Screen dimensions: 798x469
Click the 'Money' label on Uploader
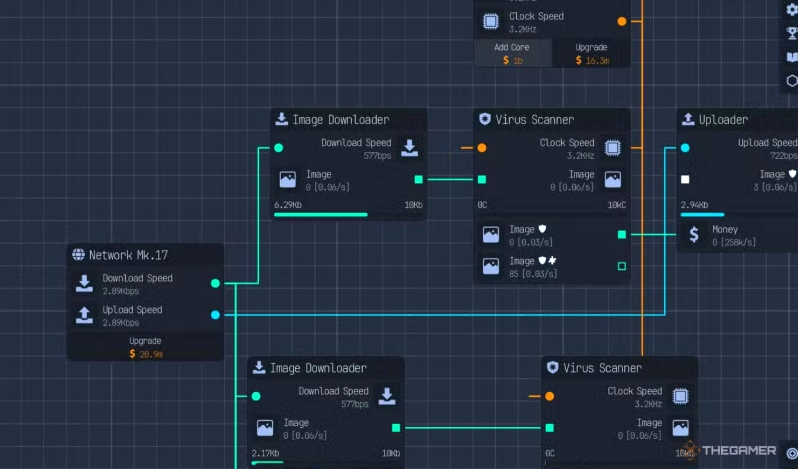[x=725, y=229]
